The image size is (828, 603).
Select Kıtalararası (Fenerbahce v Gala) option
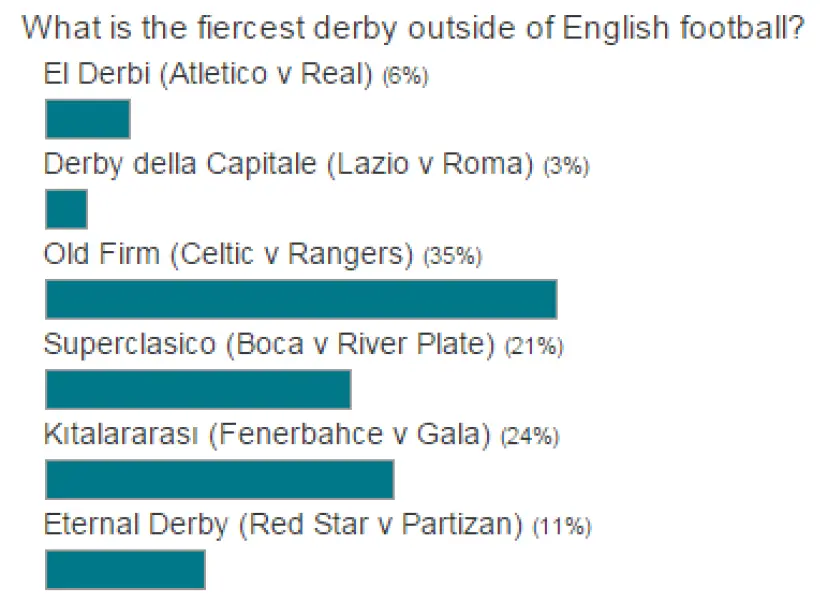click(x=267, y=435)
